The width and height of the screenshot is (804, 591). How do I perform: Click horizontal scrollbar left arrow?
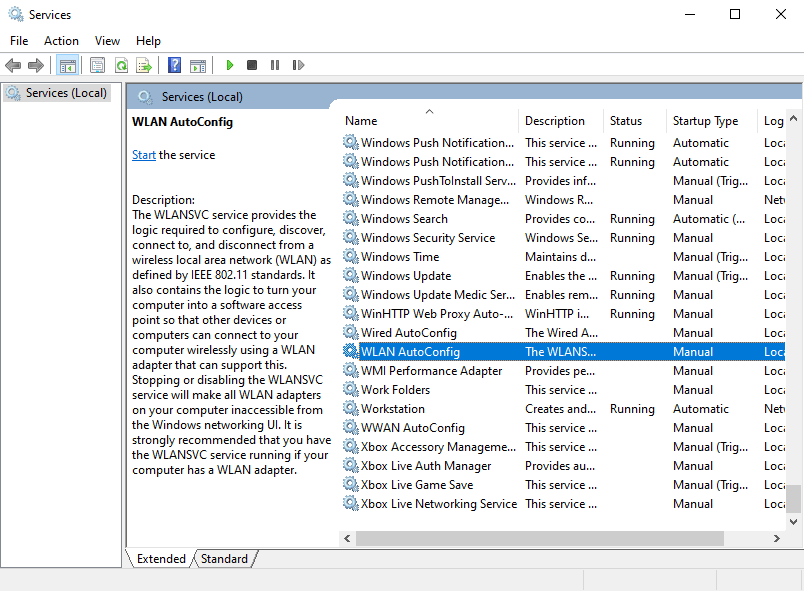(x=347, y=538)
